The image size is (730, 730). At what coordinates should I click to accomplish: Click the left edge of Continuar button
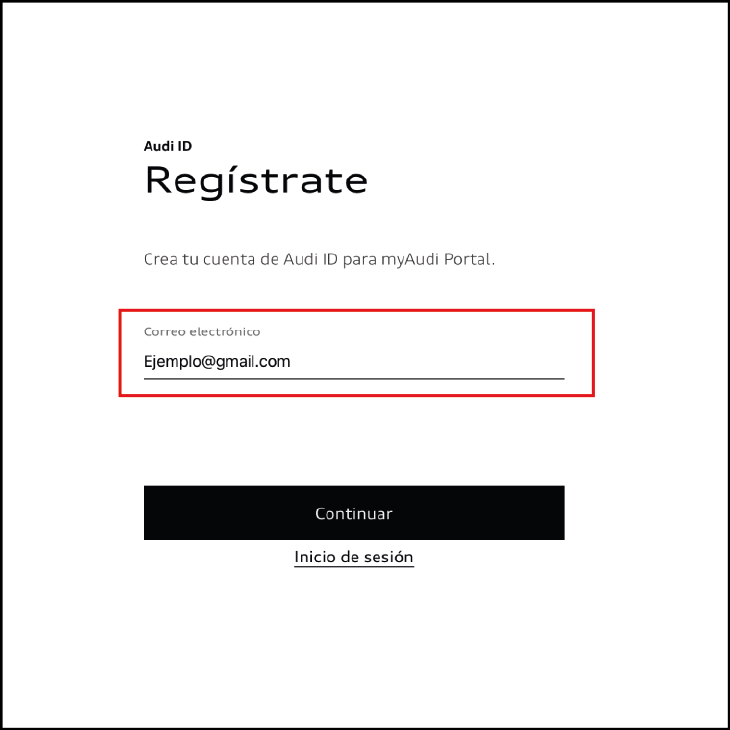[150, 513]
